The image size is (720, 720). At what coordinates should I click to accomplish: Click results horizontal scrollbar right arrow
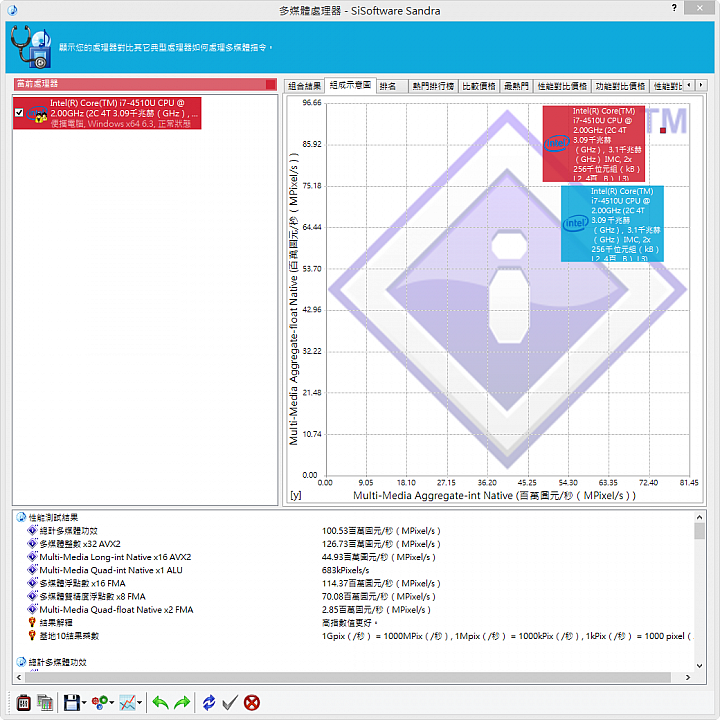[688, 677]
